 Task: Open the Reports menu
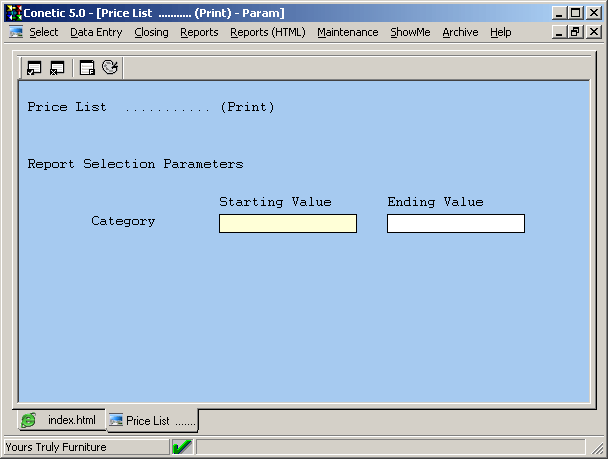pyautogui.click(x=199, y=32)
